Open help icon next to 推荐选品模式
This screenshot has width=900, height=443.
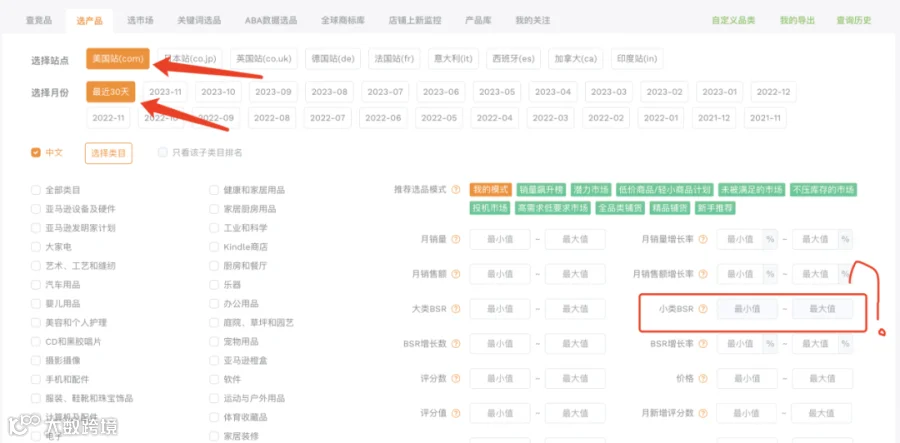456,189
